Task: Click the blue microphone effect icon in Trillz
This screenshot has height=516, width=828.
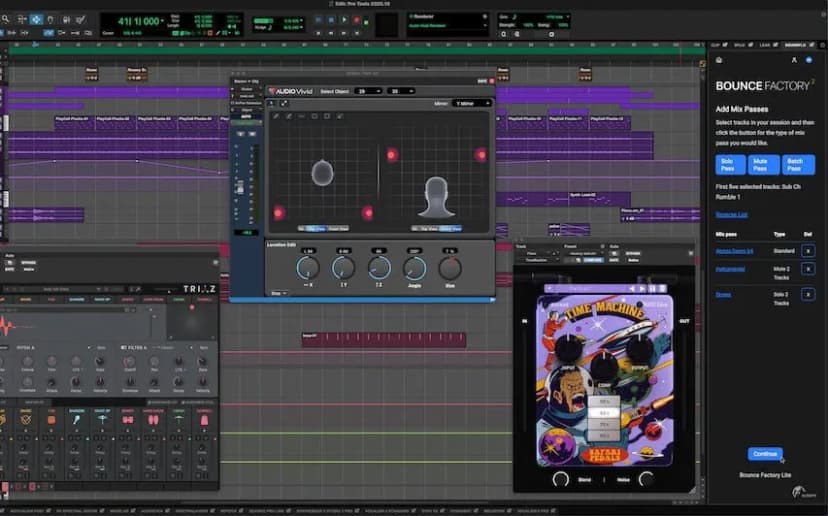Action: (x=77, y=420)
